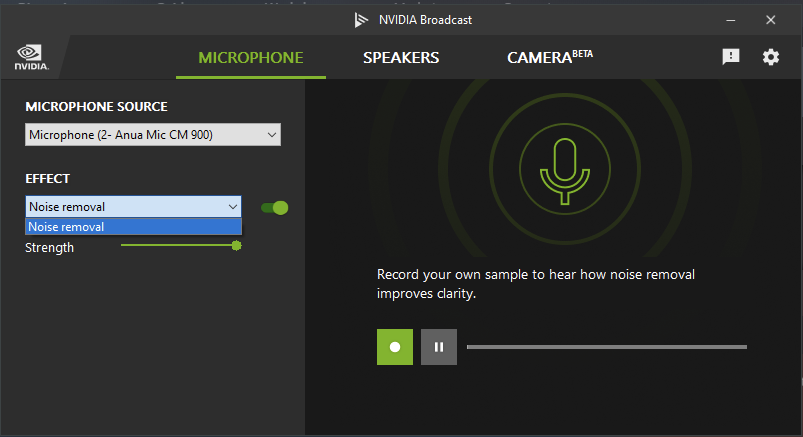Viewport: 803px width, 437px height.
Task: Click the Strength slider handle
Action: (x=236, y=246)
